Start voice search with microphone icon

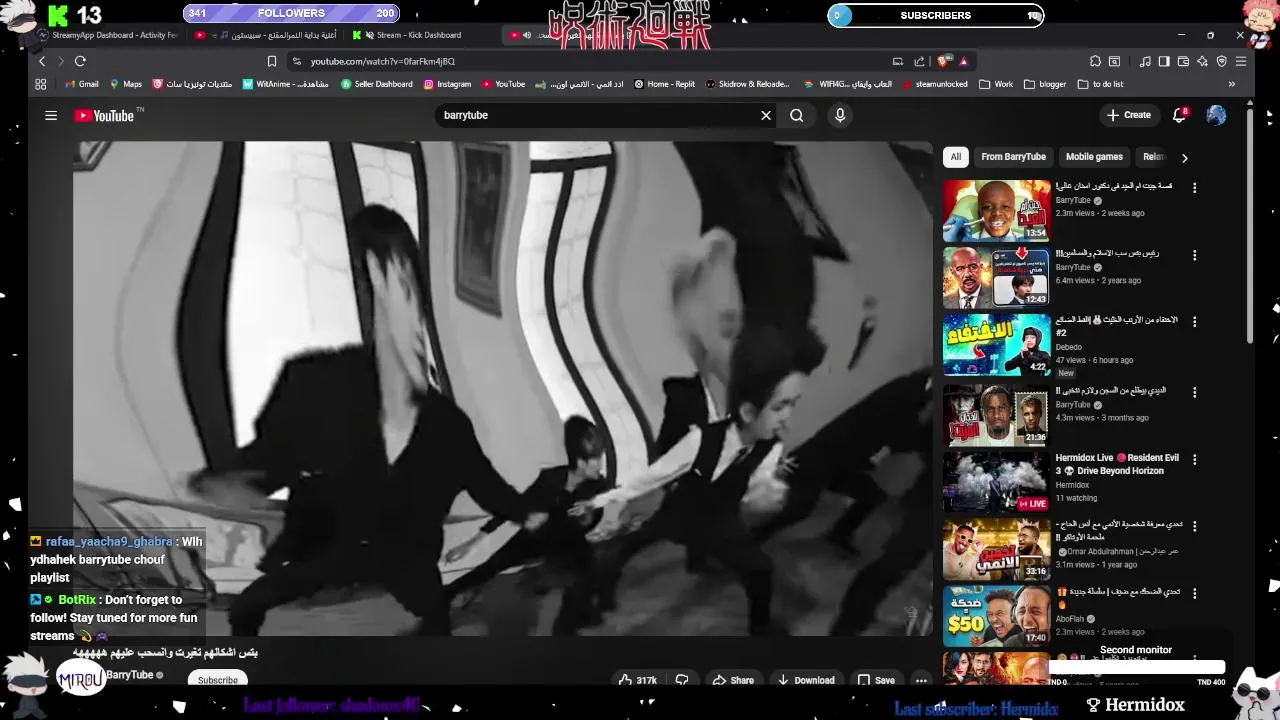click(840, 115)
